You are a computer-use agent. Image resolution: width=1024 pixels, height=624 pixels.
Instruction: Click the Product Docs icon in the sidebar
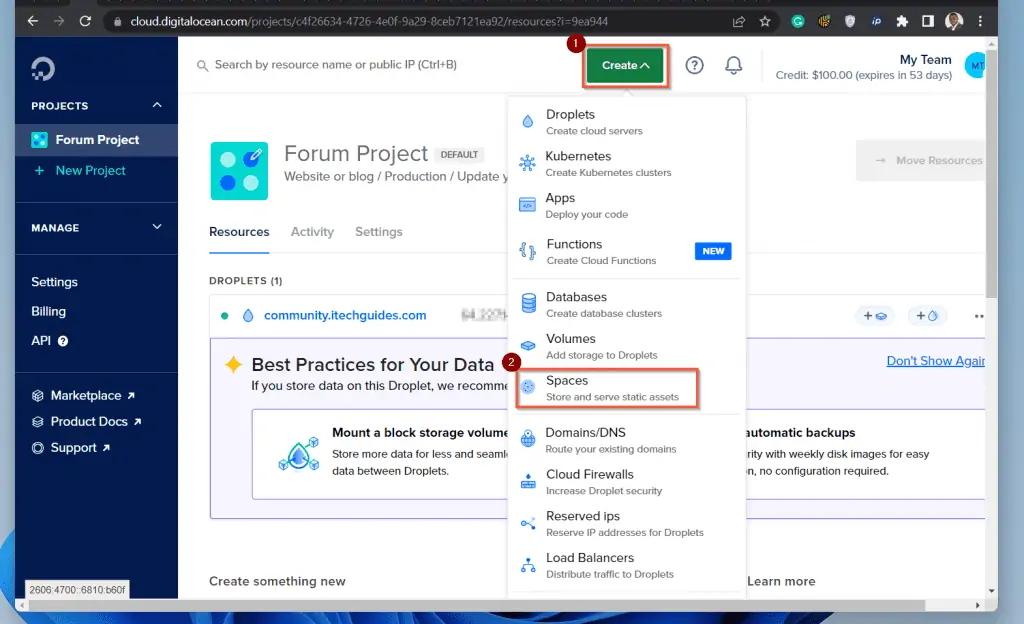[38, 422]
